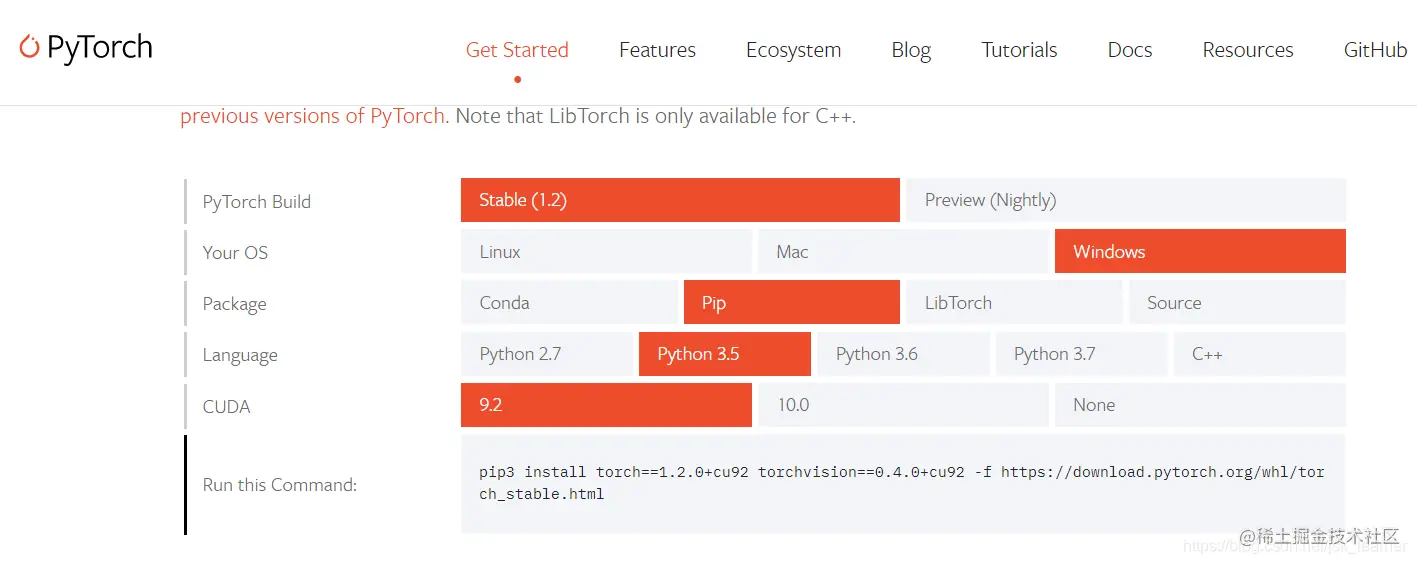The image size is (1417, 564).
Task: Select CUDA version 9.2
Action: coord(606,405)
